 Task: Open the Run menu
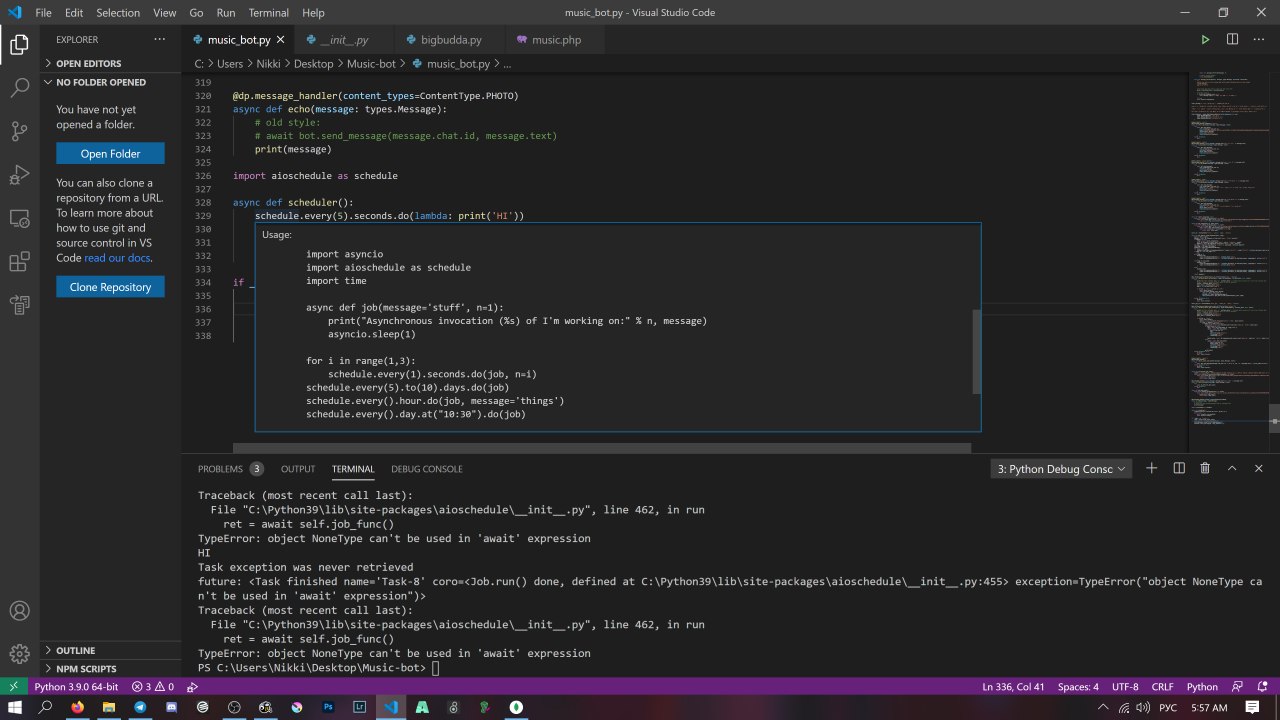[226, 13]
